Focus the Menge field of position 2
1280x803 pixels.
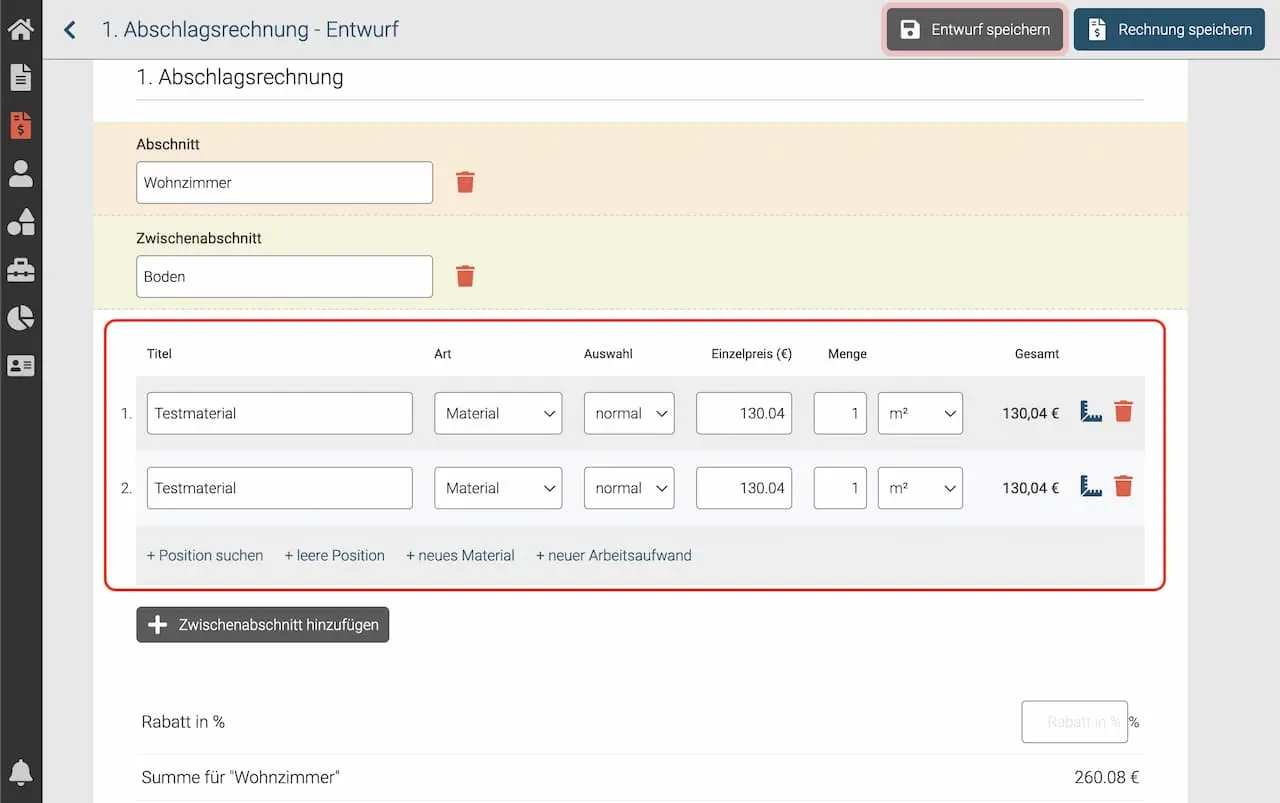click(840, 488)
